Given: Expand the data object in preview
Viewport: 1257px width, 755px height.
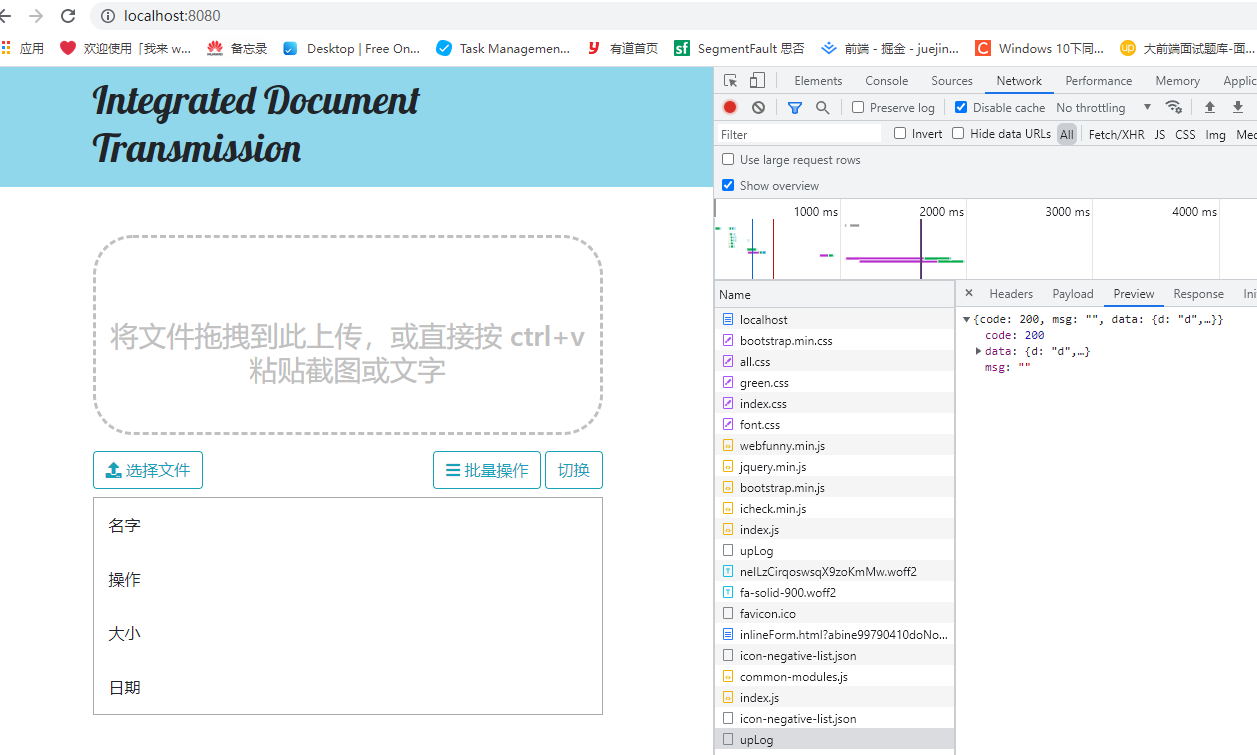Looking at the screenshot, I should tap(978, 351).
